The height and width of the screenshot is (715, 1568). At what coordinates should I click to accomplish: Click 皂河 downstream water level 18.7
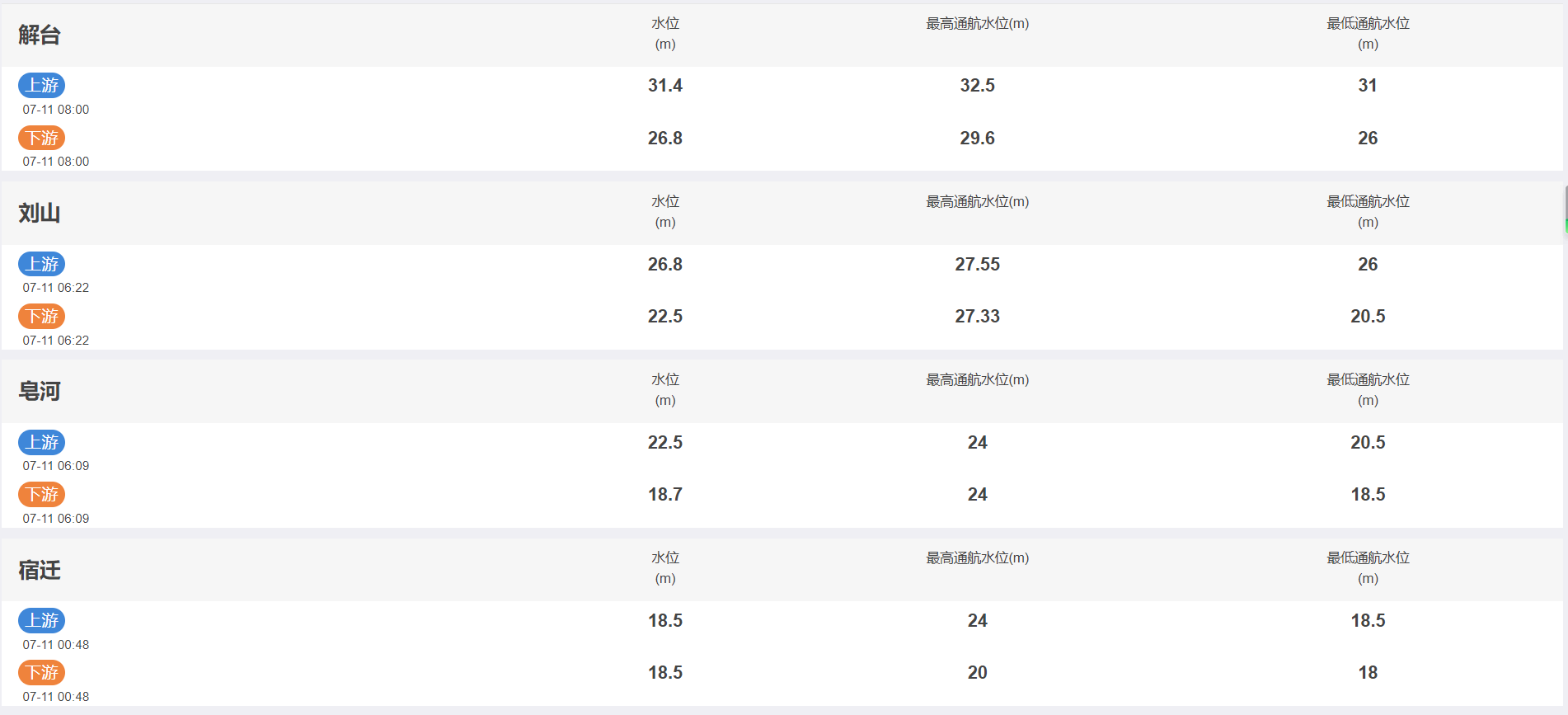click(x=665, y=494)
